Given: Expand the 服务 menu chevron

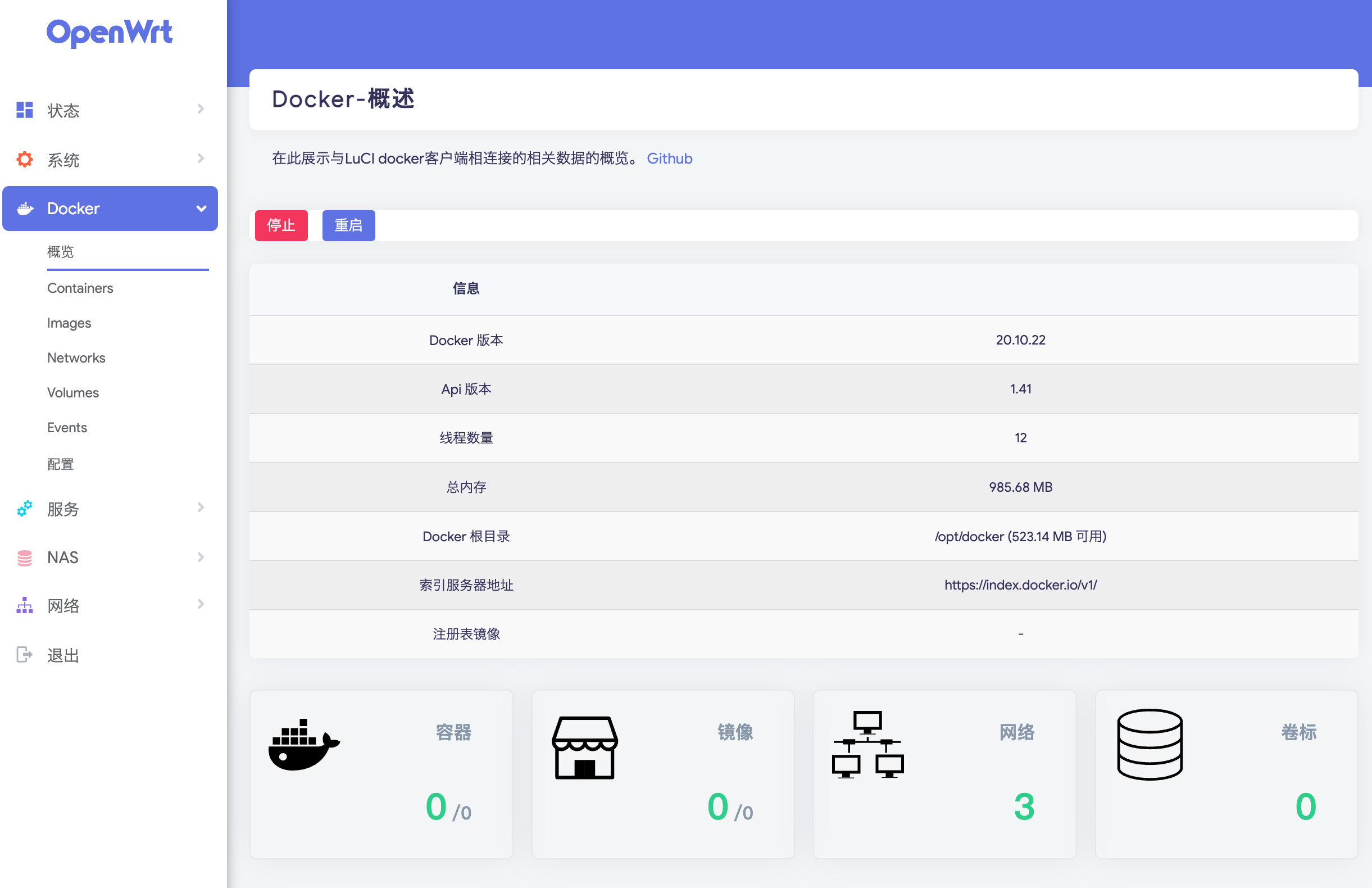Looking at the screenshot, I should (201, 508).
